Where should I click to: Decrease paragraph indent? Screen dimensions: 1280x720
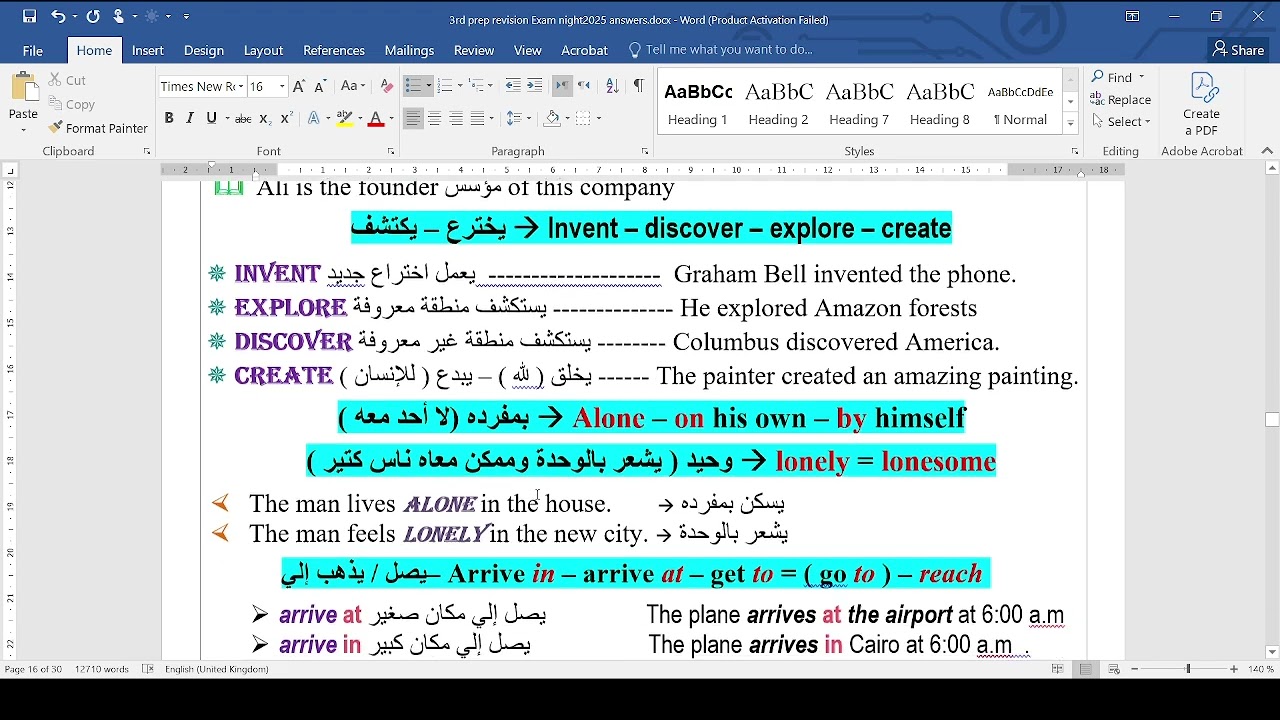513,86
